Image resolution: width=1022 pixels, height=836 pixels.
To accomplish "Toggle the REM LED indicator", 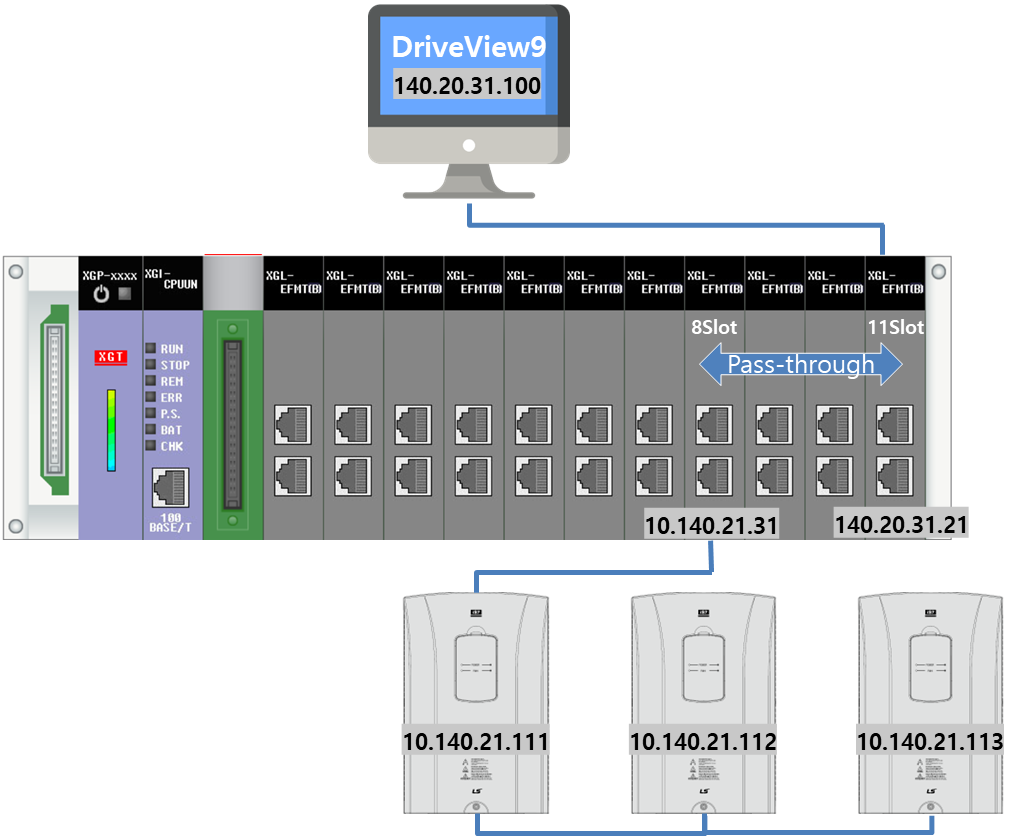I will click(150, 380).
